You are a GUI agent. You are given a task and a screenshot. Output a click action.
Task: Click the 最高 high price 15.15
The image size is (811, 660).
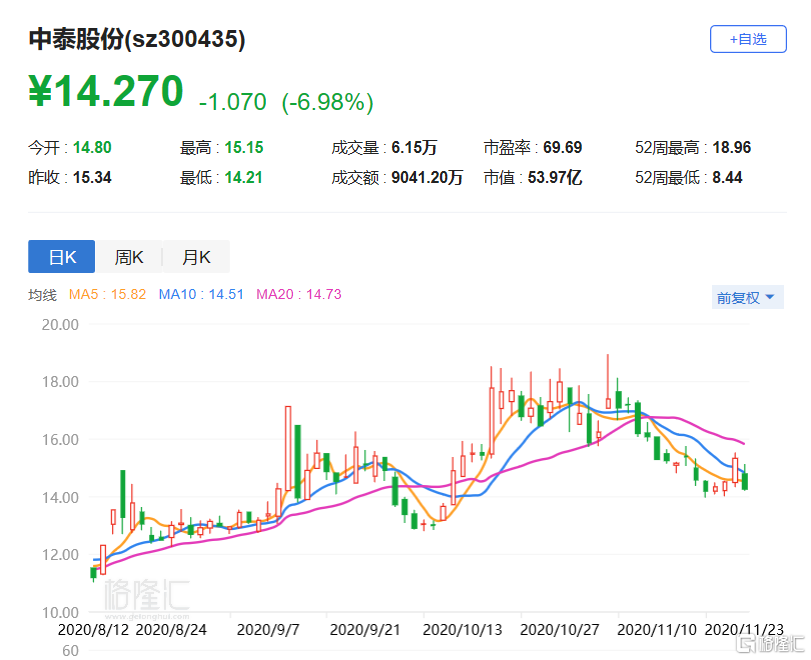(x=244, y=148)
